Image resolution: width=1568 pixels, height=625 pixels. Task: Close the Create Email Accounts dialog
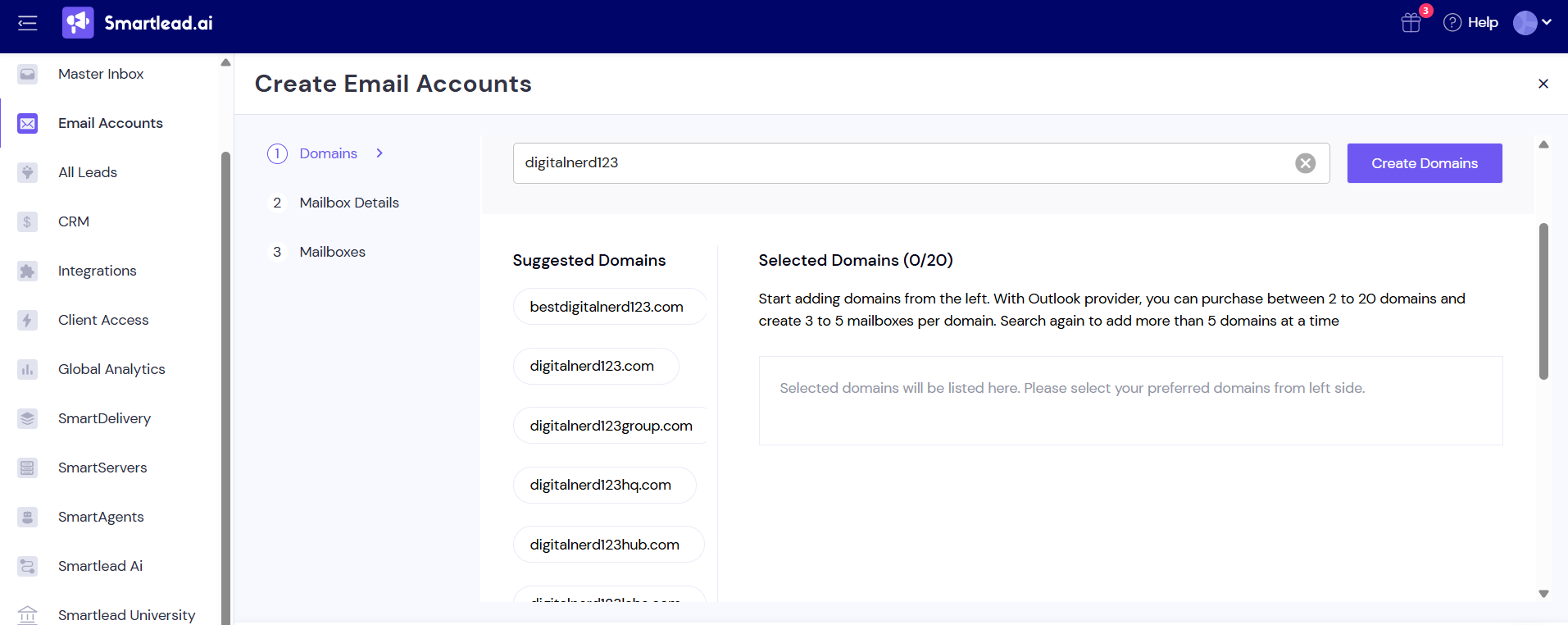[1543, 84]
